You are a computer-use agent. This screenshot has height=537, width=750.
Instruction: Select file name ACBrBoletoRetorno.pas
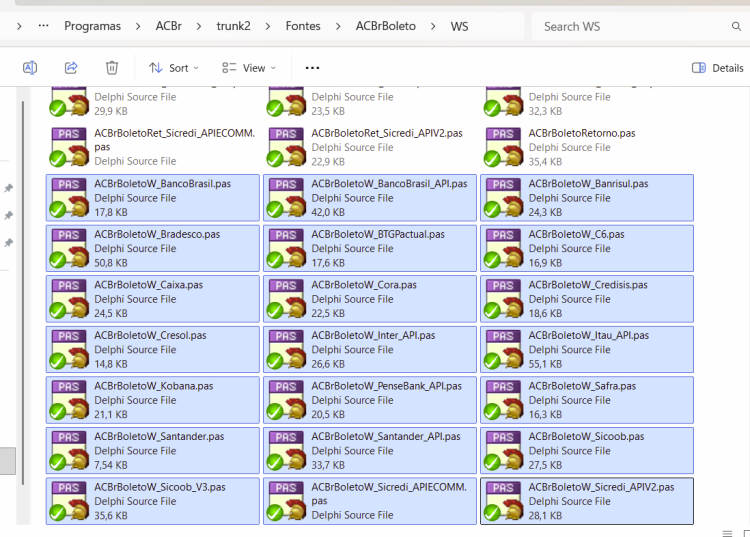point(582,133)
